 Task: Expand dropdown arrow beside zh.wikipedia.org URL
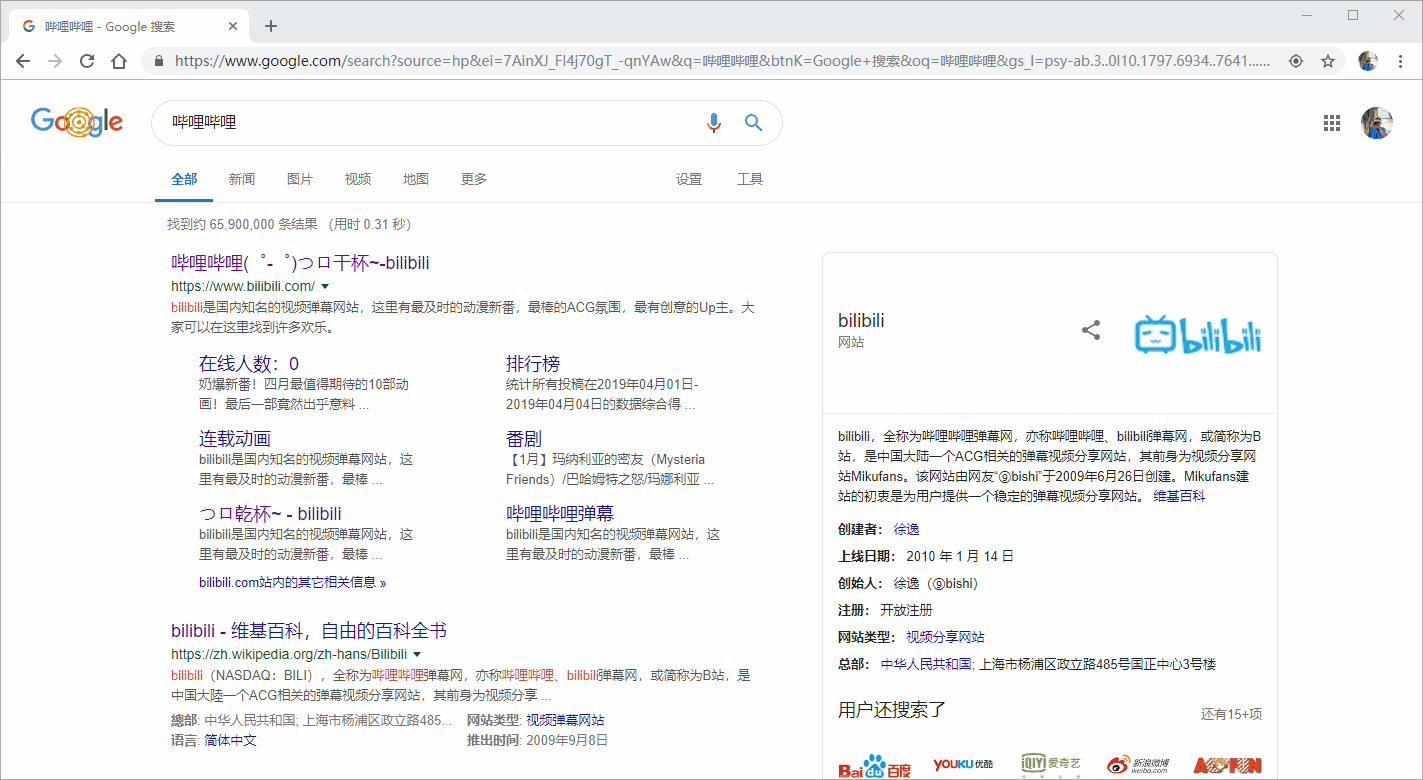pos(417,654)
